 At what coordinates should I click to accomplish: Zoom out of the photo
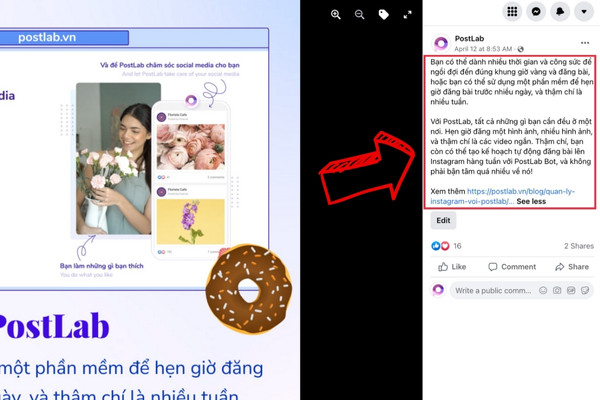coord(359,15)
